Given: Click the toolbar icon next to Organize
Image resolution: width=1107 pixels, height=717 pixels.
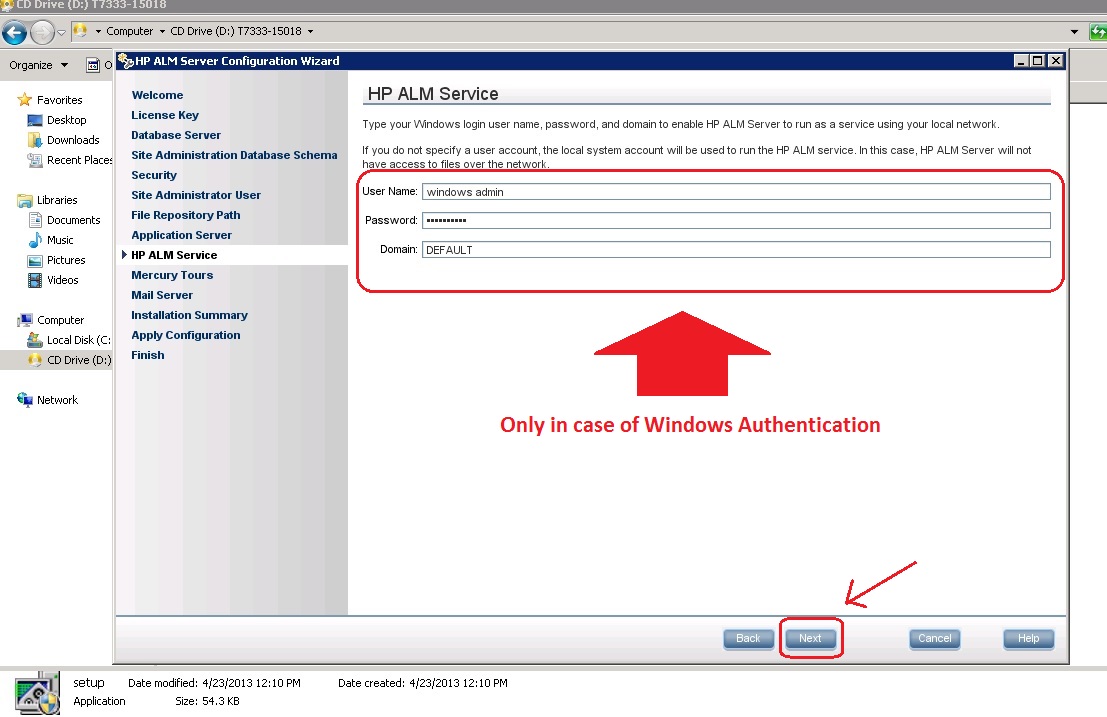Looking at the screenshot, I should pyautogui.click(x=92, y=65).
